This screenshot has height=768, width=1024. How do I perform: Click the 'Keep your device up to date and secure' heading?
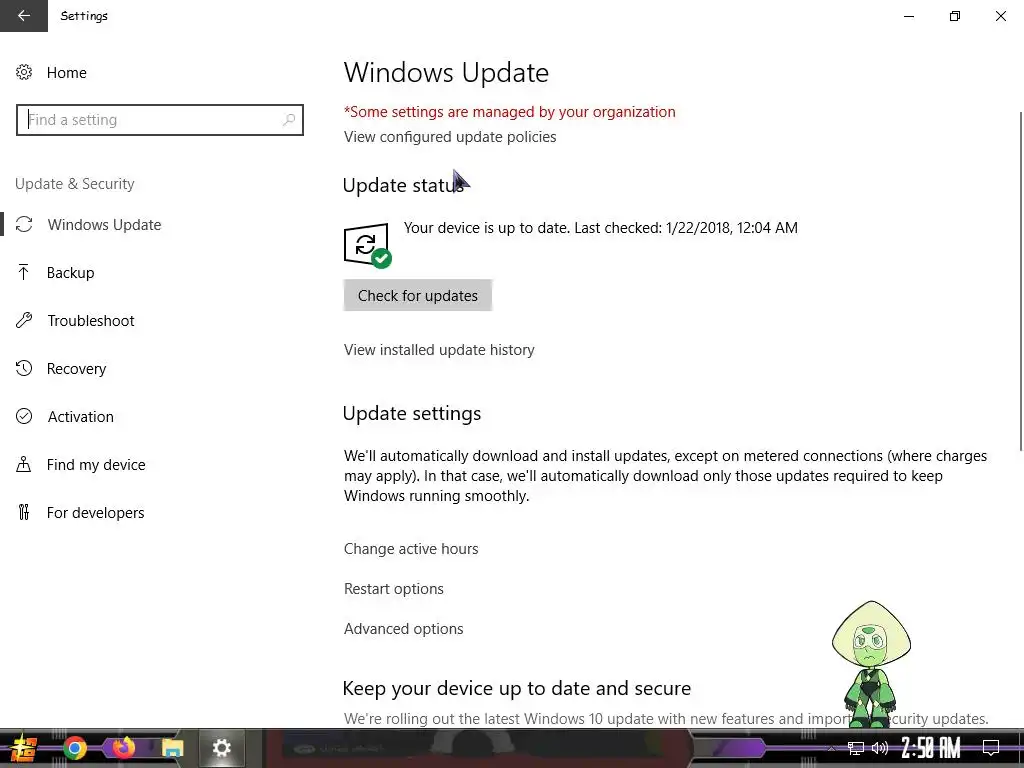click(517, 688)
